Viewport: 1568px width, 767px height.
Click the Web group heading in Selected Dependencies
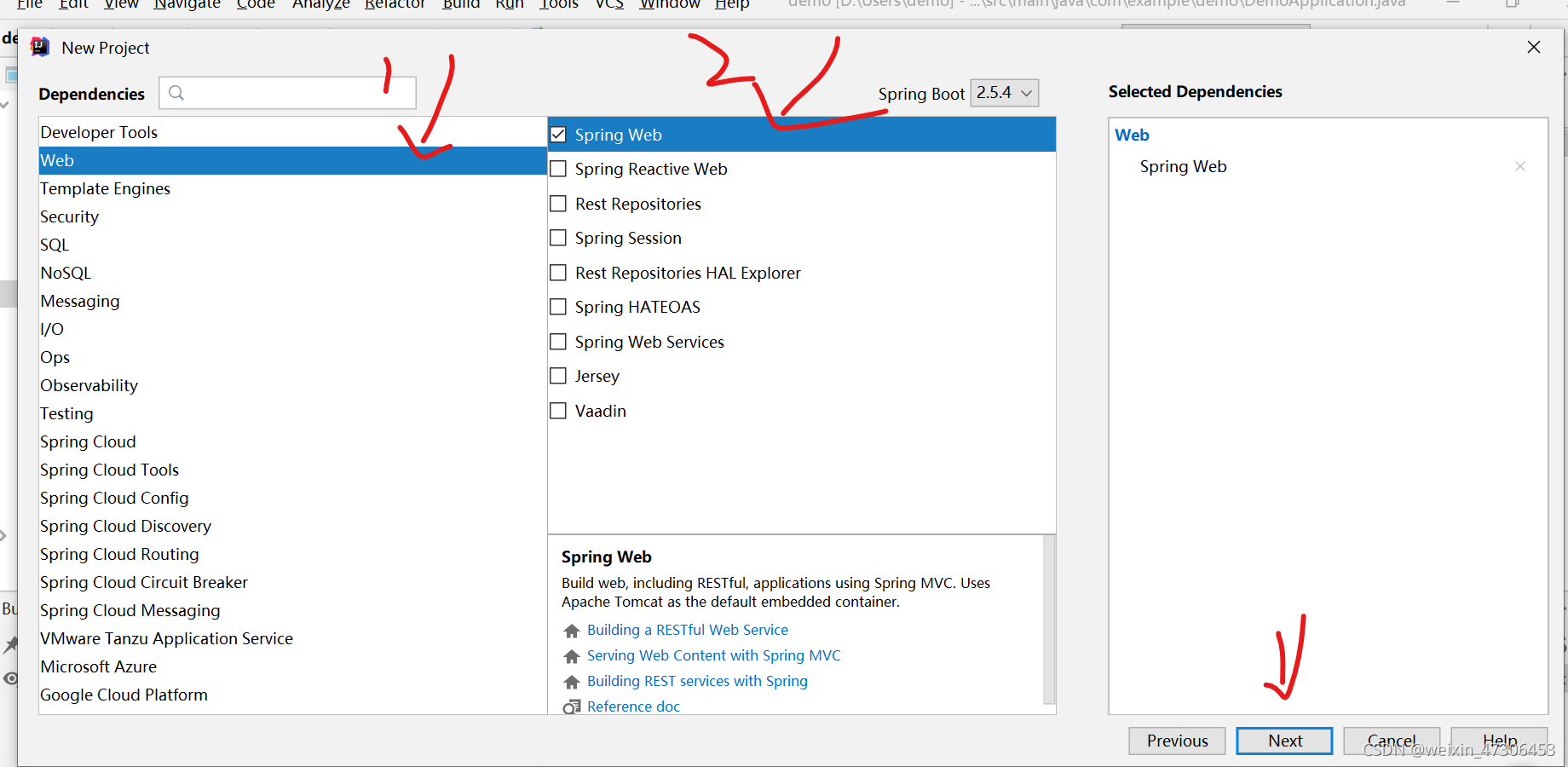tap(1132, 135)
